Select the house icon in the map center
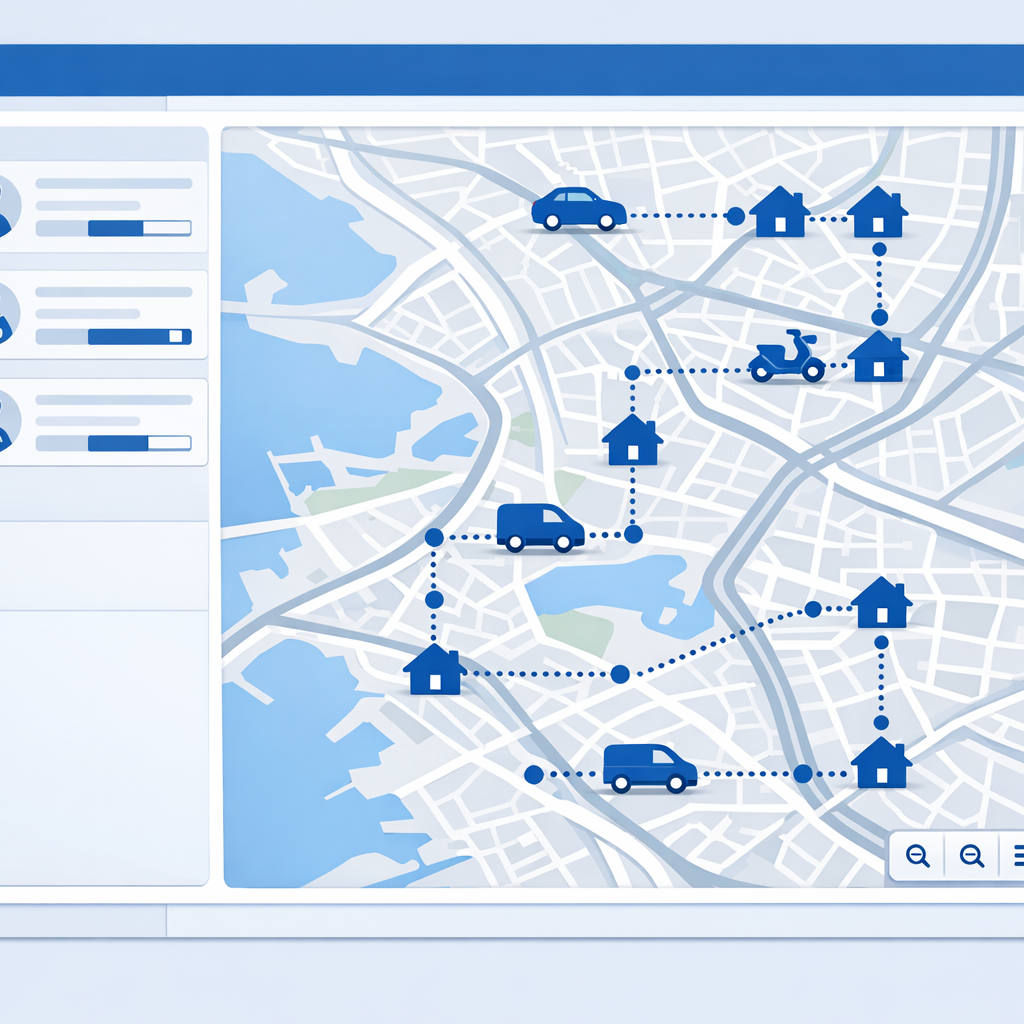This screenshot has width=1024, height=1024. pyautogui.click(x=632, y=441)
